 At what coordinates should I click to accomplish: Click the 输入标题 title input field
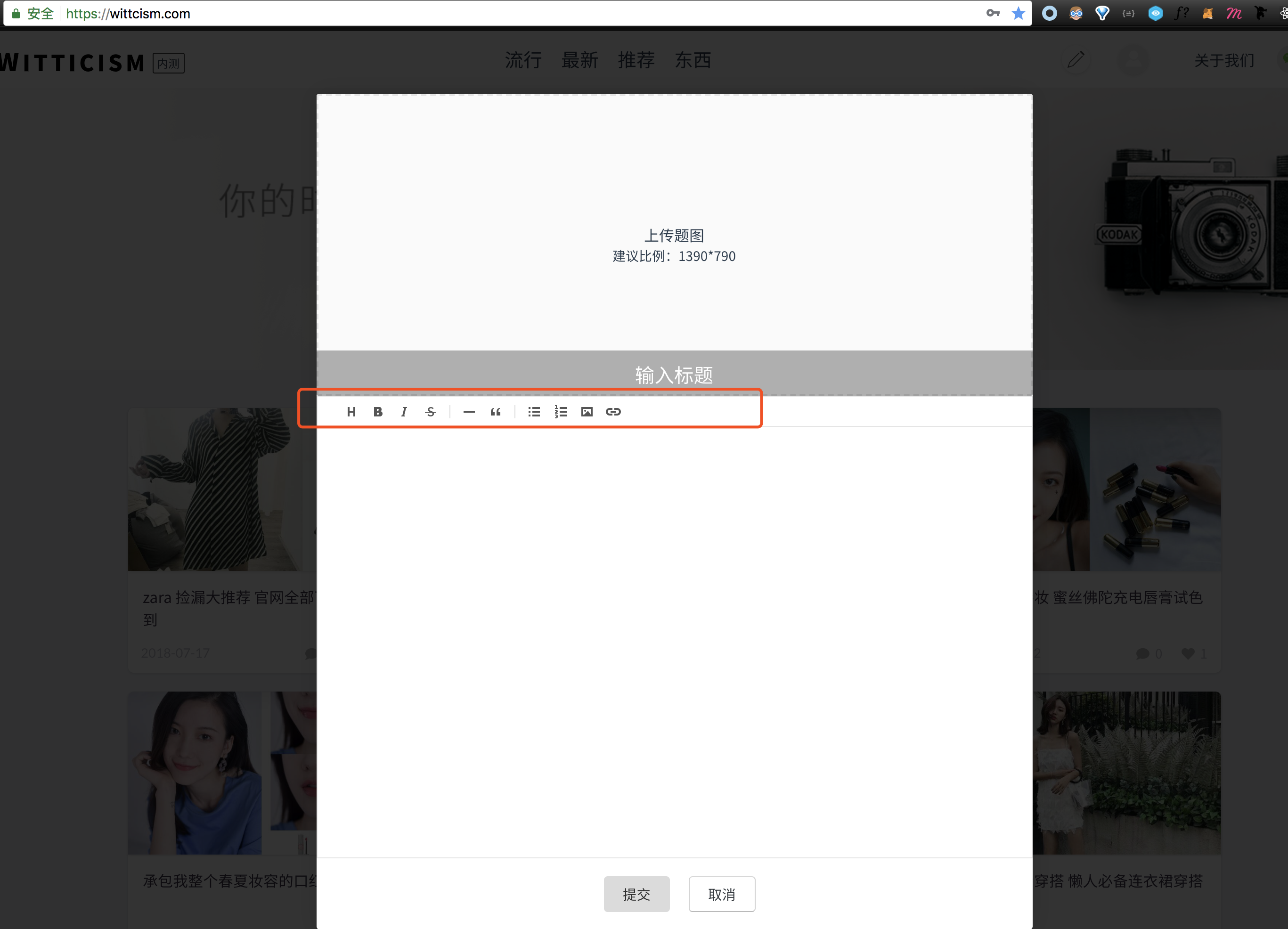tap(674, 374)
